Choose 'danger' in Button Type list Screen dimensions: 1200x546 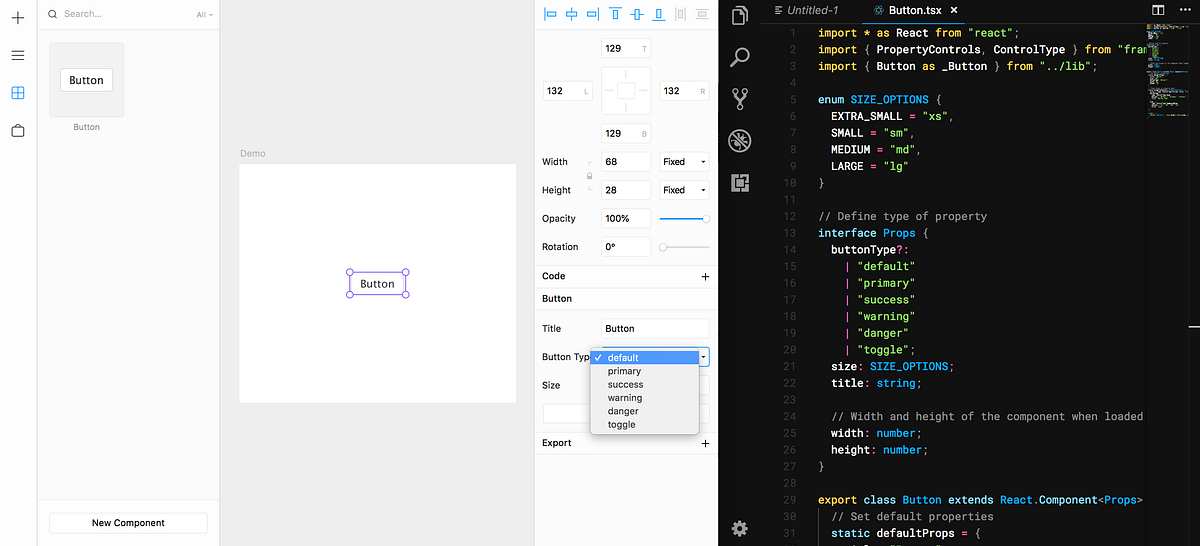coord(645,411)
